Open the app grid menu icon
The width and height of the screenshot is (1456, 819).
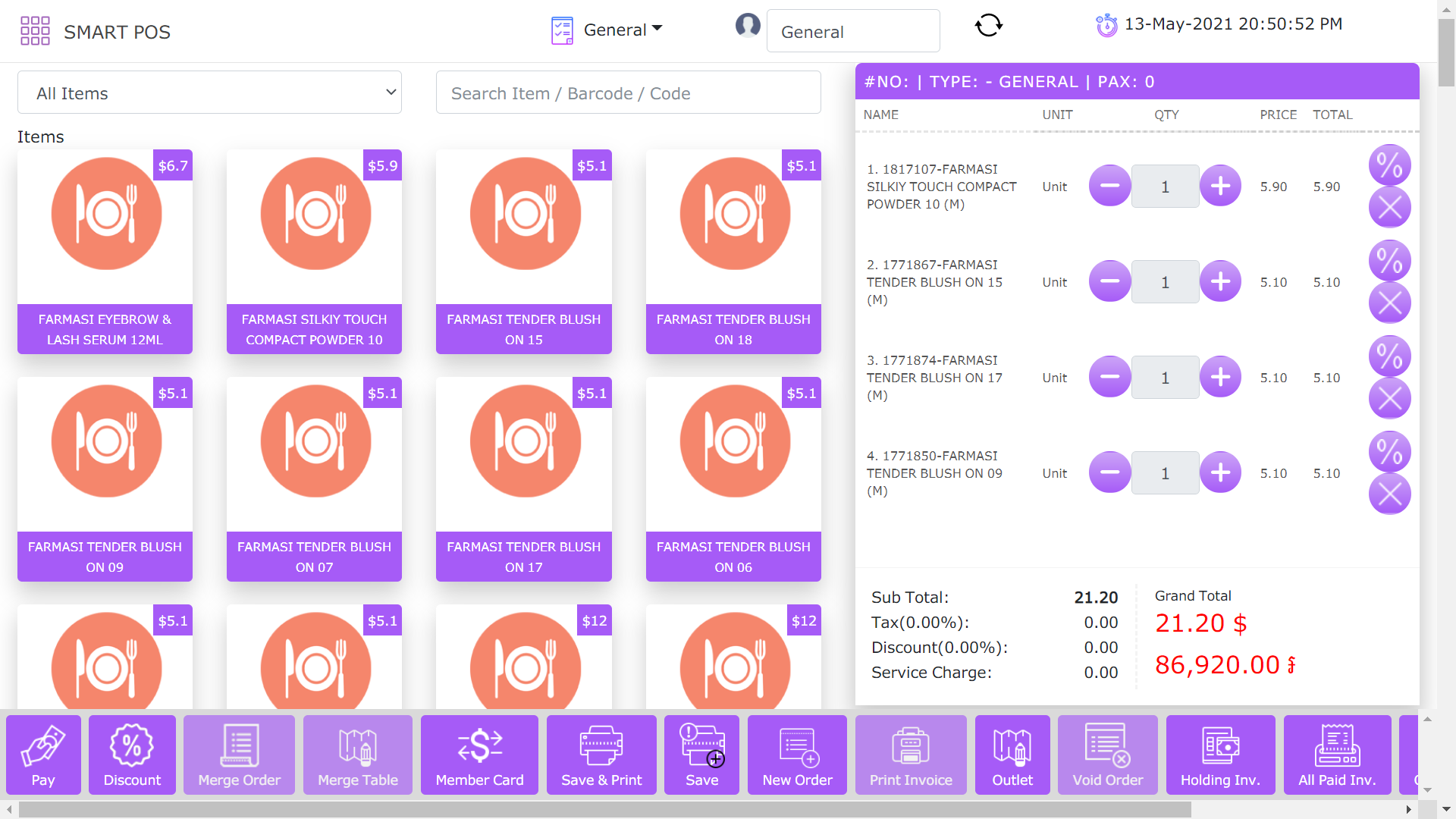pos(35,31)
